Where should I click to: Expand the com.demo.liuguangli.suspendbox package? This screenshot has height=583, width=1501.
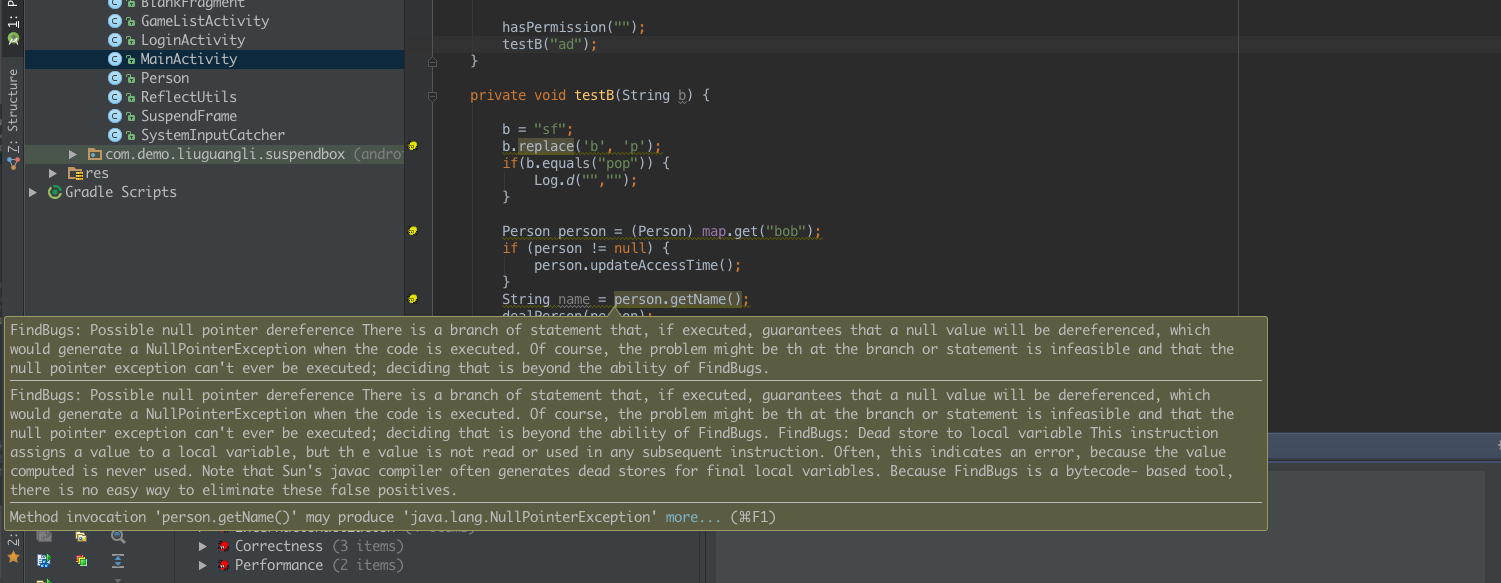(72, 154)
